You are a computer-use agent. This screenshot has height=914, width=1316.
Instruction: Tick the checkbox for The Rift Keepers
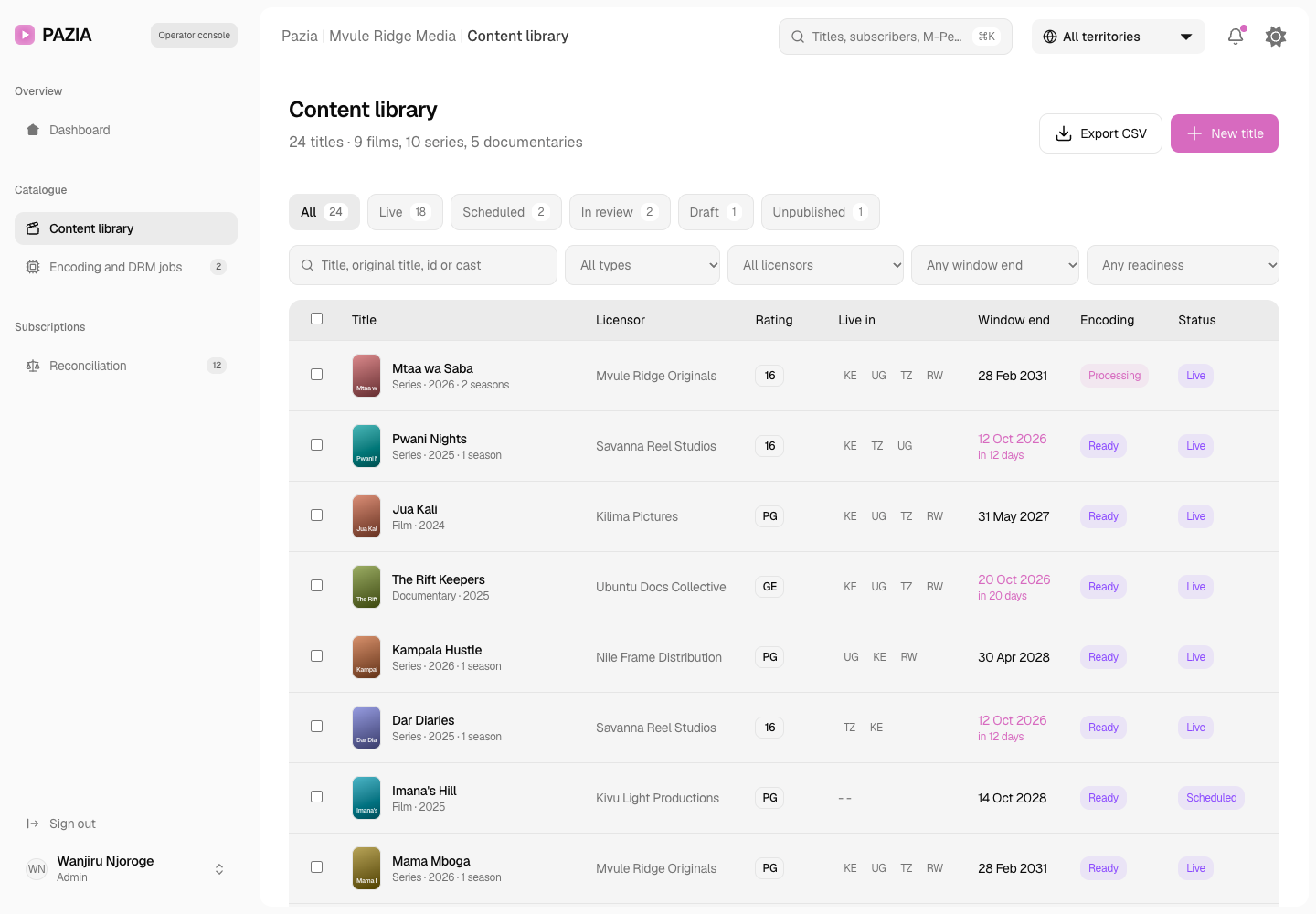pyautogui.click(x=317, y=586)
